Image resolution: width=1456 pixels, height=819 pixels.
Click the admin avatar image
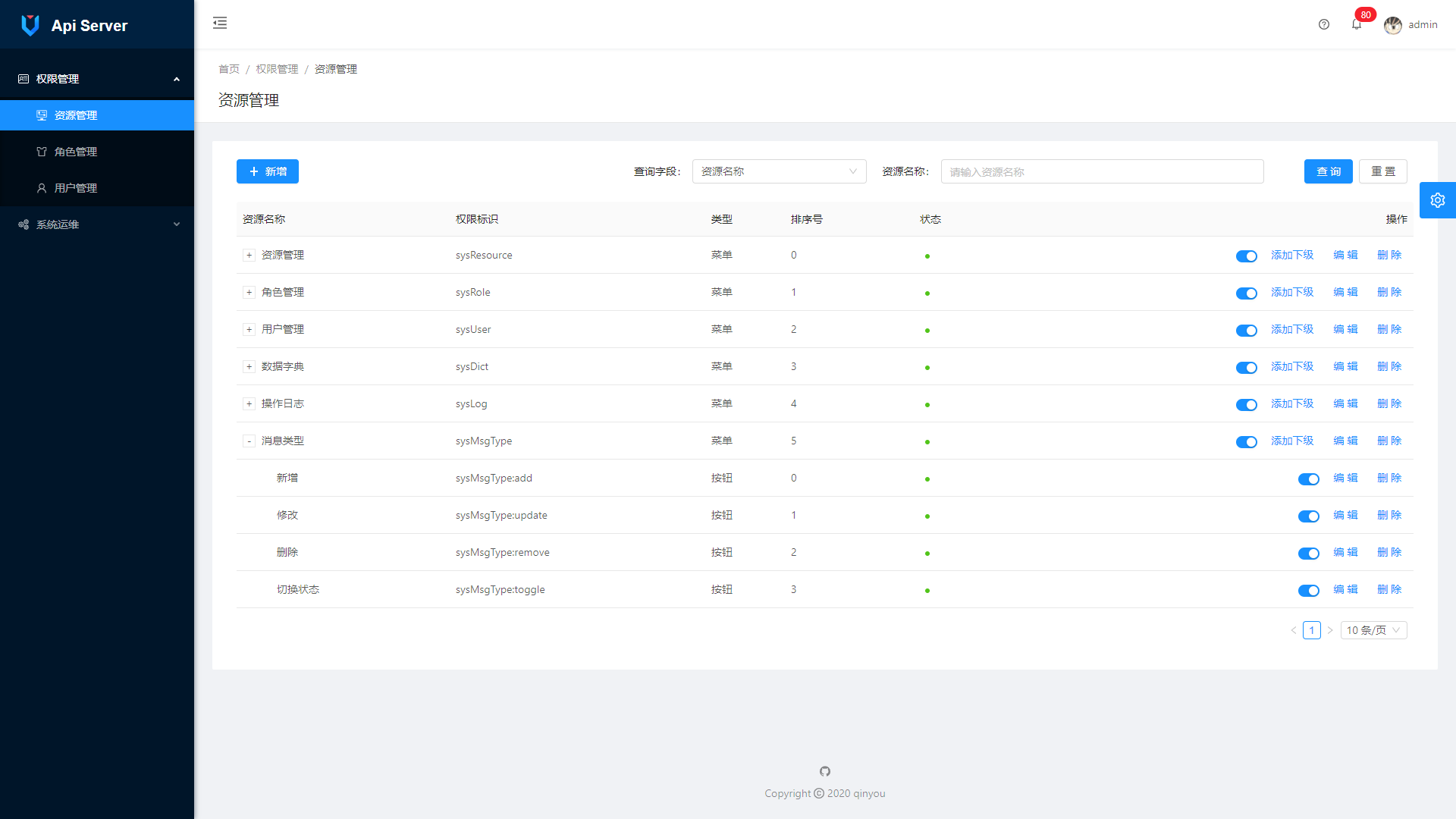pos(1392,25)
